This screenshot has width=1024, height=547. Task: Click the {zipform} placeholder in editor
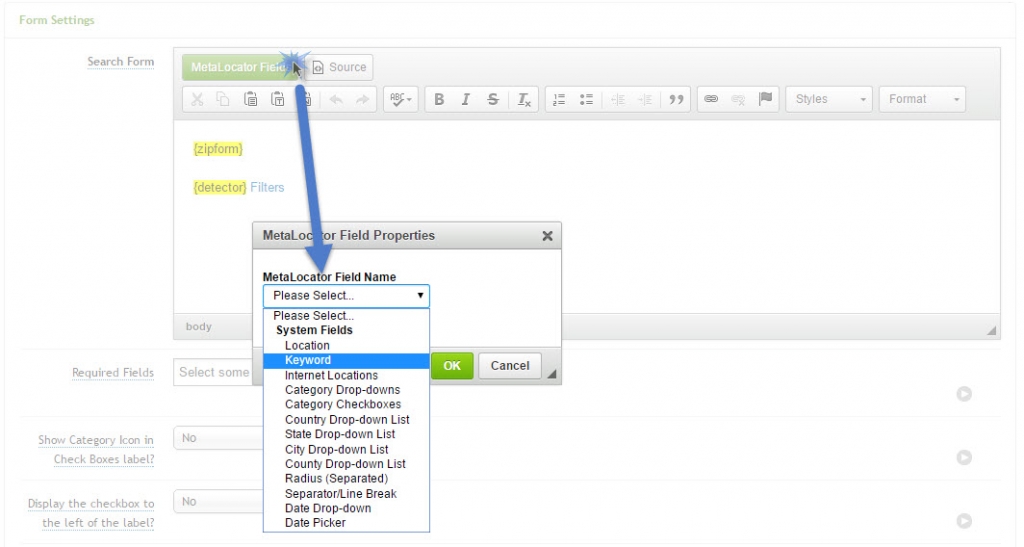coord(218,149)
